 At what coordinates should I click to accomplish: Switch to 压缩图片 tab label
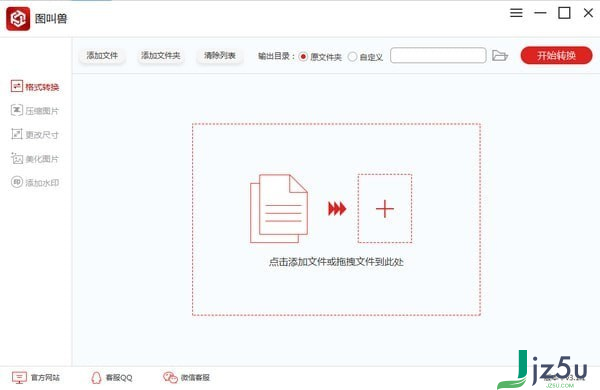tap(42, 111)
